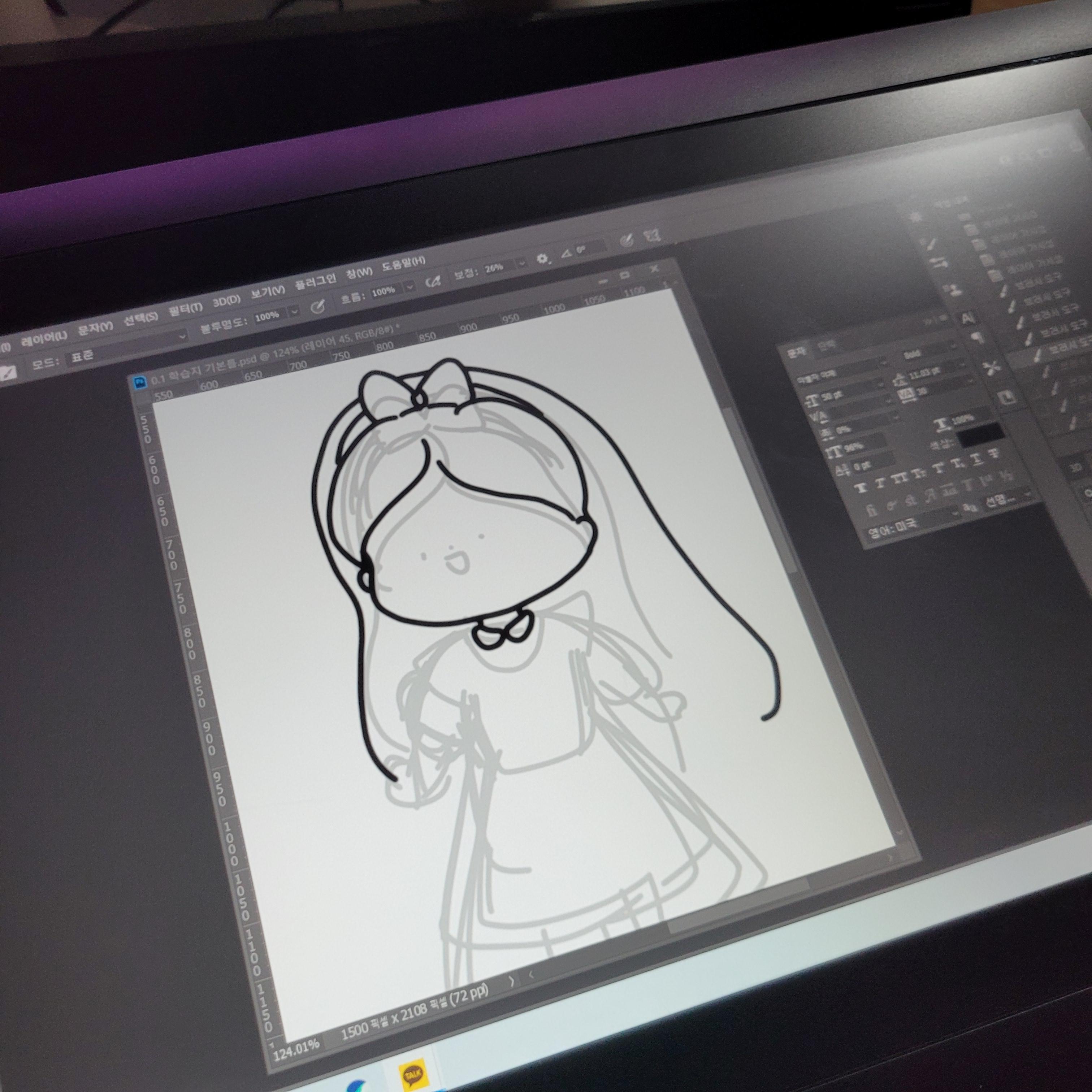Open the 흐름 flow dropdown arrow
The image size is (1092, 1092).
pos(410,287)
